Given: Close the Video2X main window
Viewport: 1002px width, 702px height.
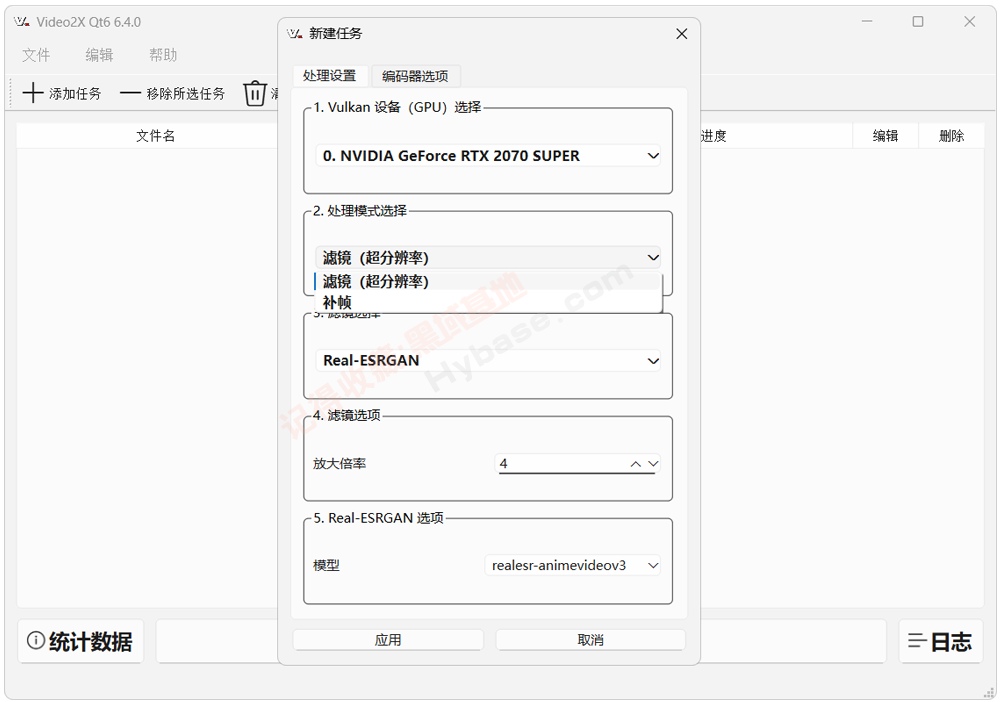Looking at the screenshot, I should coord(969,22).
